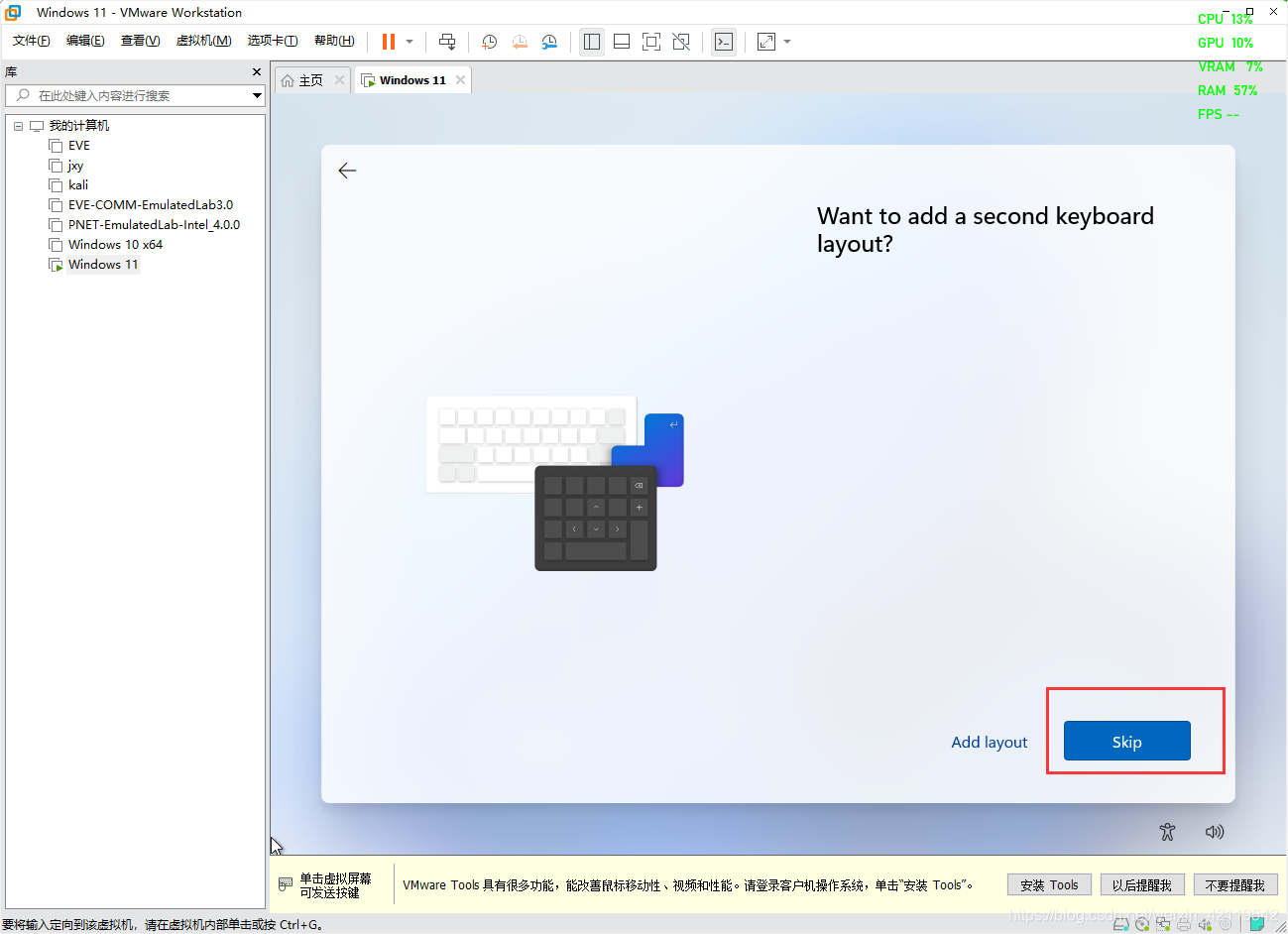
Task: Click the back arrow in setup
Action: click(x=347, y=171)
